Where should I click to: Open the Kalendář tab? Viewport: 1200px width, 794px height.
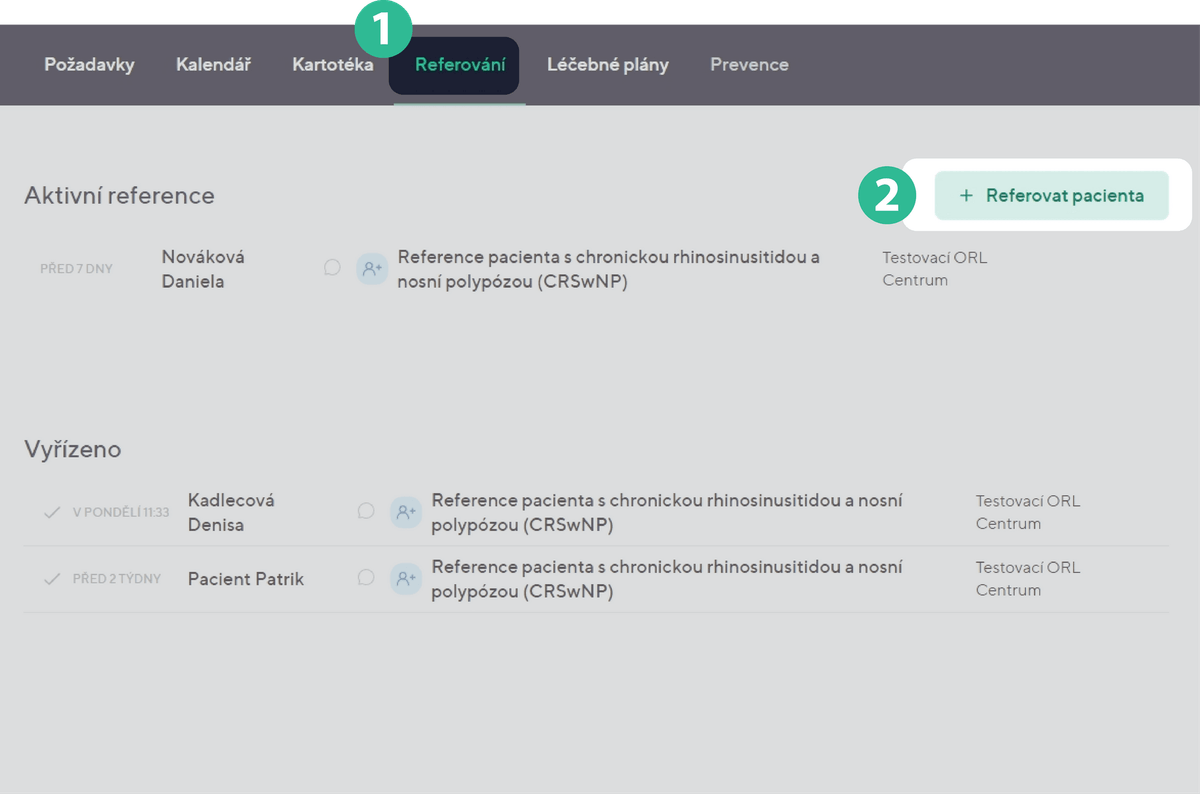click(x=213, y=65)
